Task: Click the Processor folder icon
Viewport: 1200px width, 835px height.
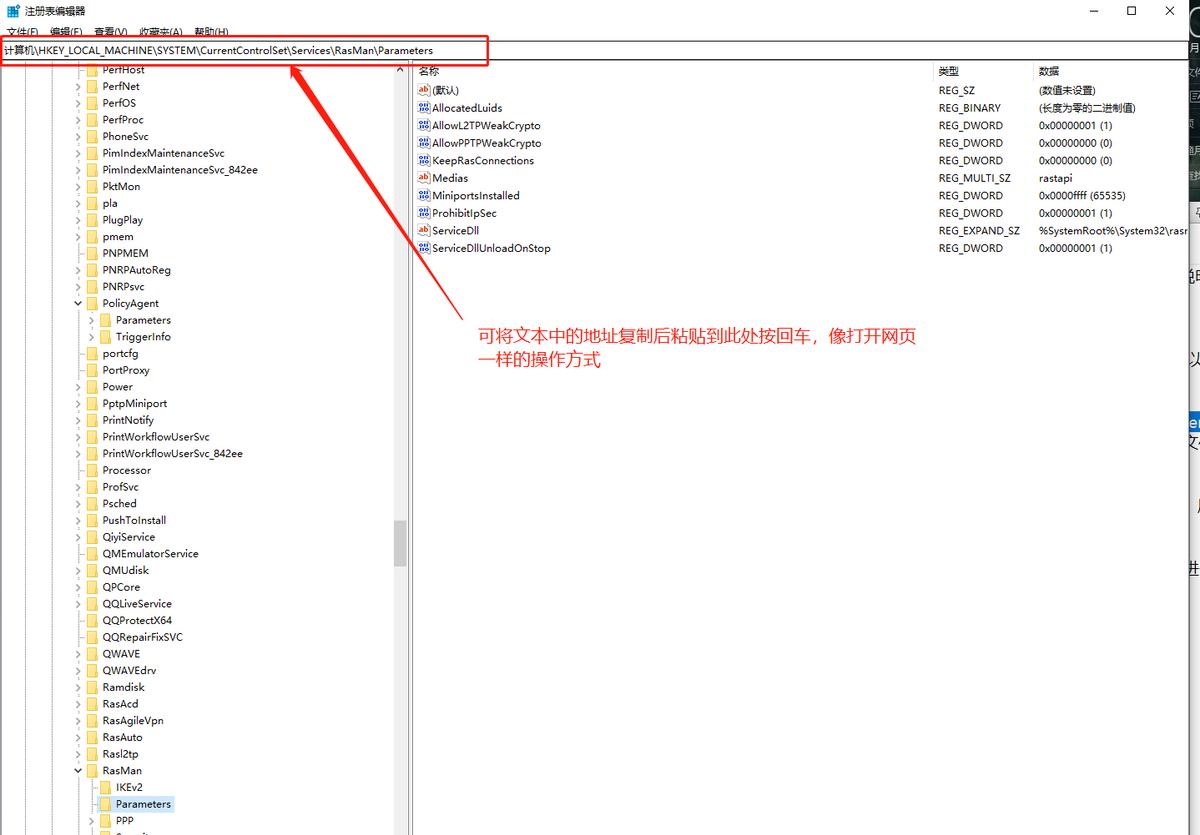Action: (92, 470)
